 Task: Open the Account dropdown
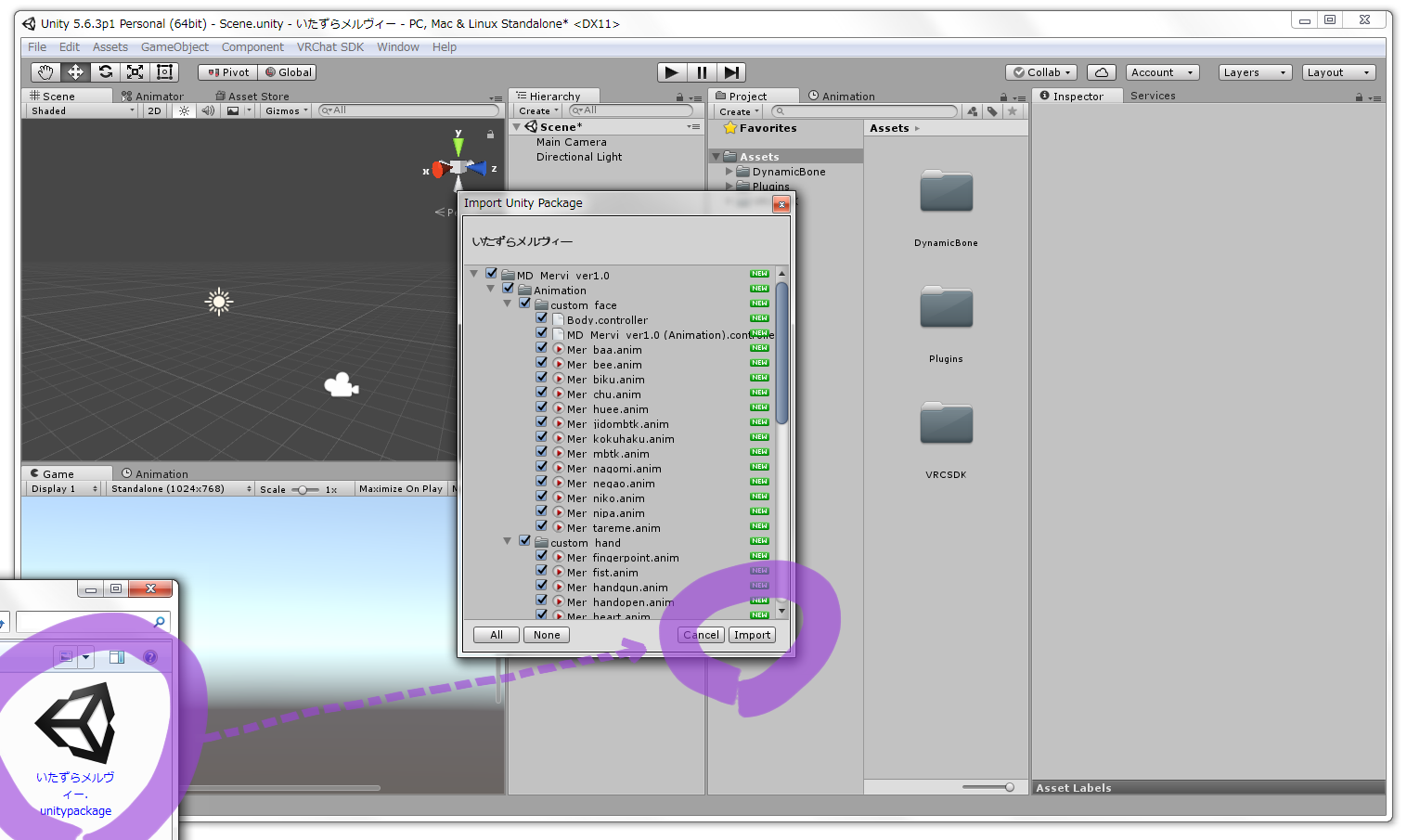(x=1162, y=72)
